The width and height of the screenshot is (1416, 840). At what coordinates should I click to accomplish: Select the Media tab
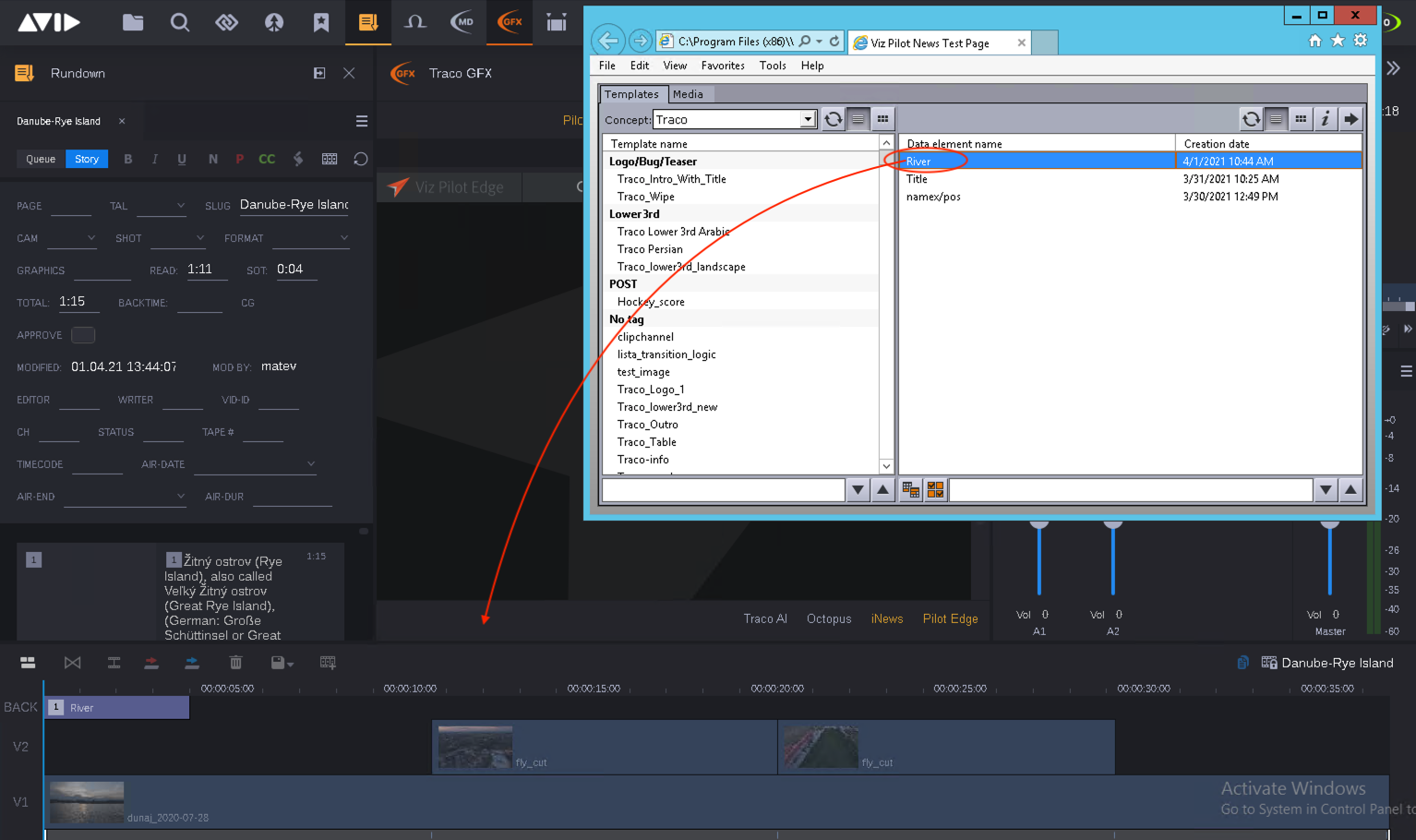(688, 94)
